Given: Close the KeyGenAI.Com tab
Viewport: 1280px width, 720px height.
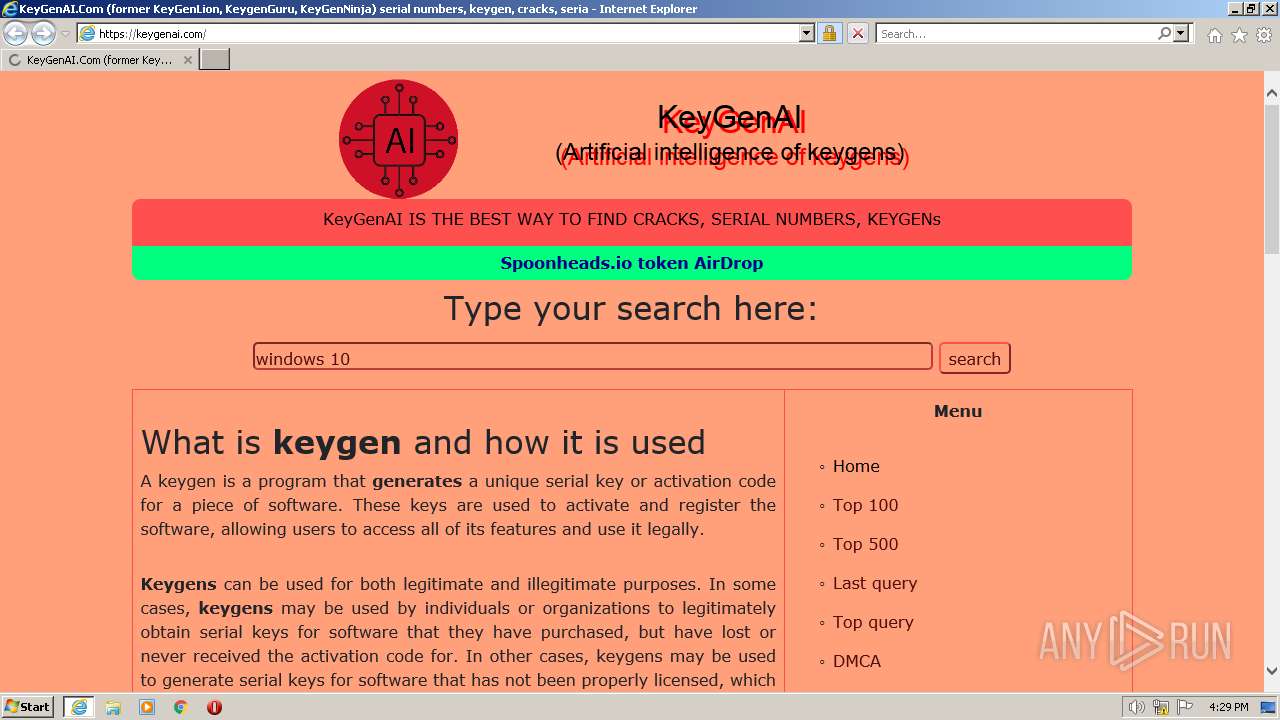Looking at the screenshot, I should click(x=187, y=60).
